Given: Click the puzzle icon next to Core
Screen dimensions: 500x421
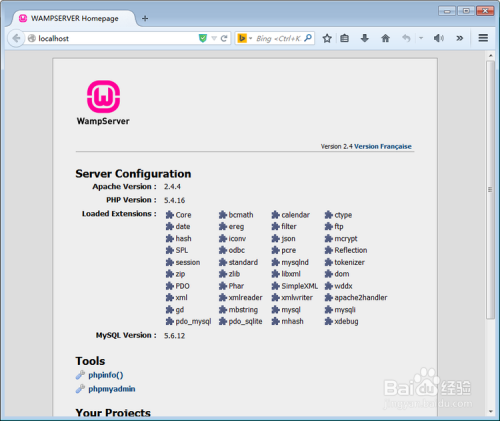Looking at the screenshot, I should click(x=170, y=215).
